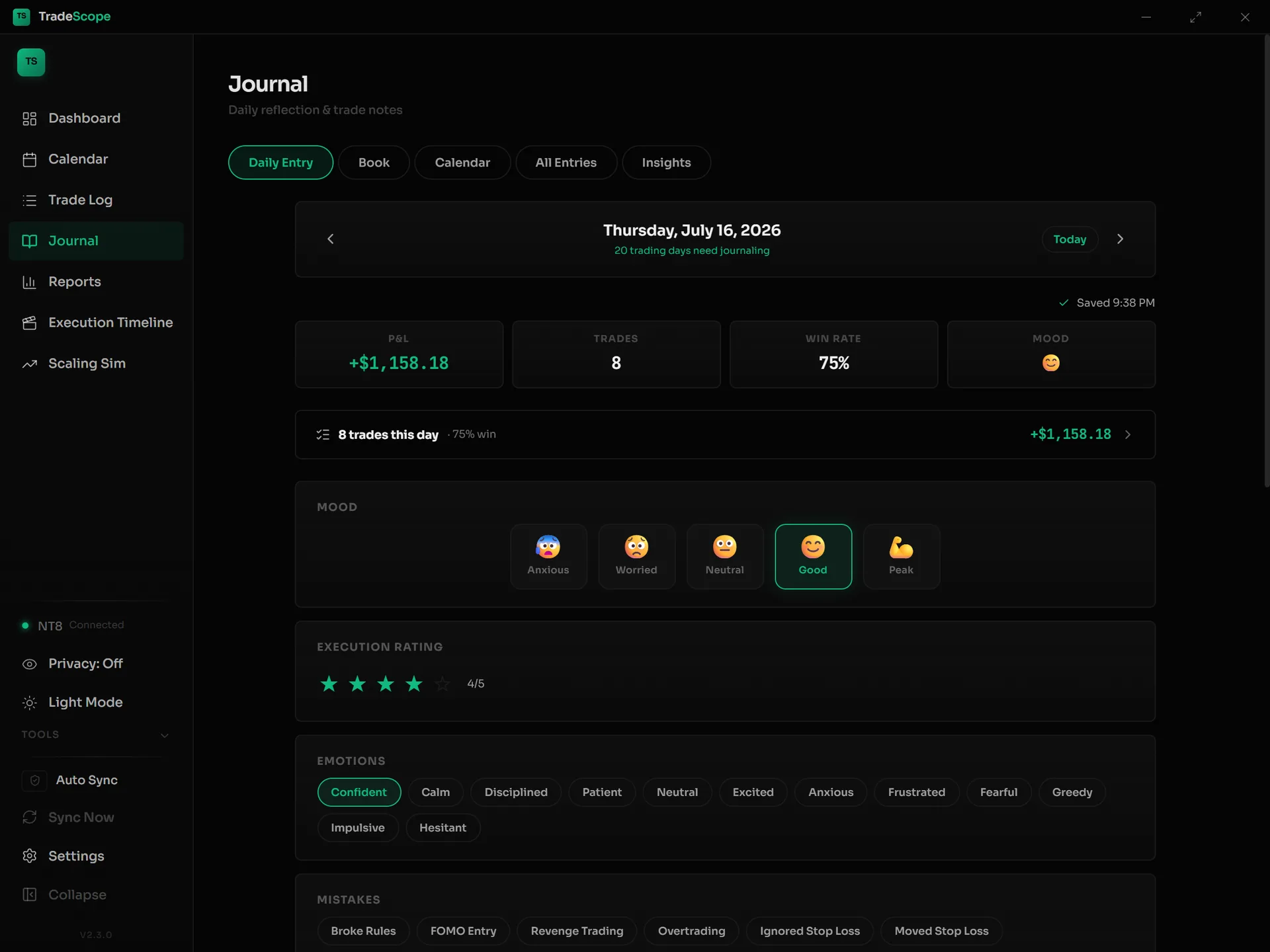Toggle the Neutral emotion tag
Screen dimensions: 1270x952
tap(677, 792)
